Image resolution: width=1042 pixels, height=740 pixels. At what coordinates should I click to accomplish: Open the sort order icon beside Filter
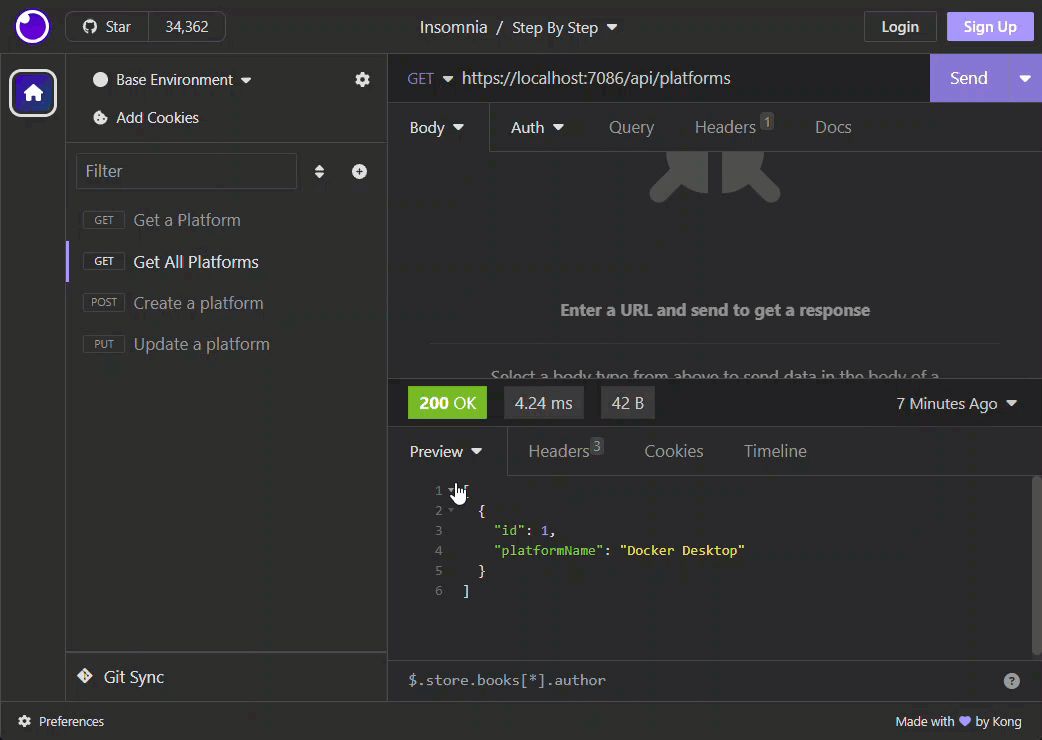320,171
